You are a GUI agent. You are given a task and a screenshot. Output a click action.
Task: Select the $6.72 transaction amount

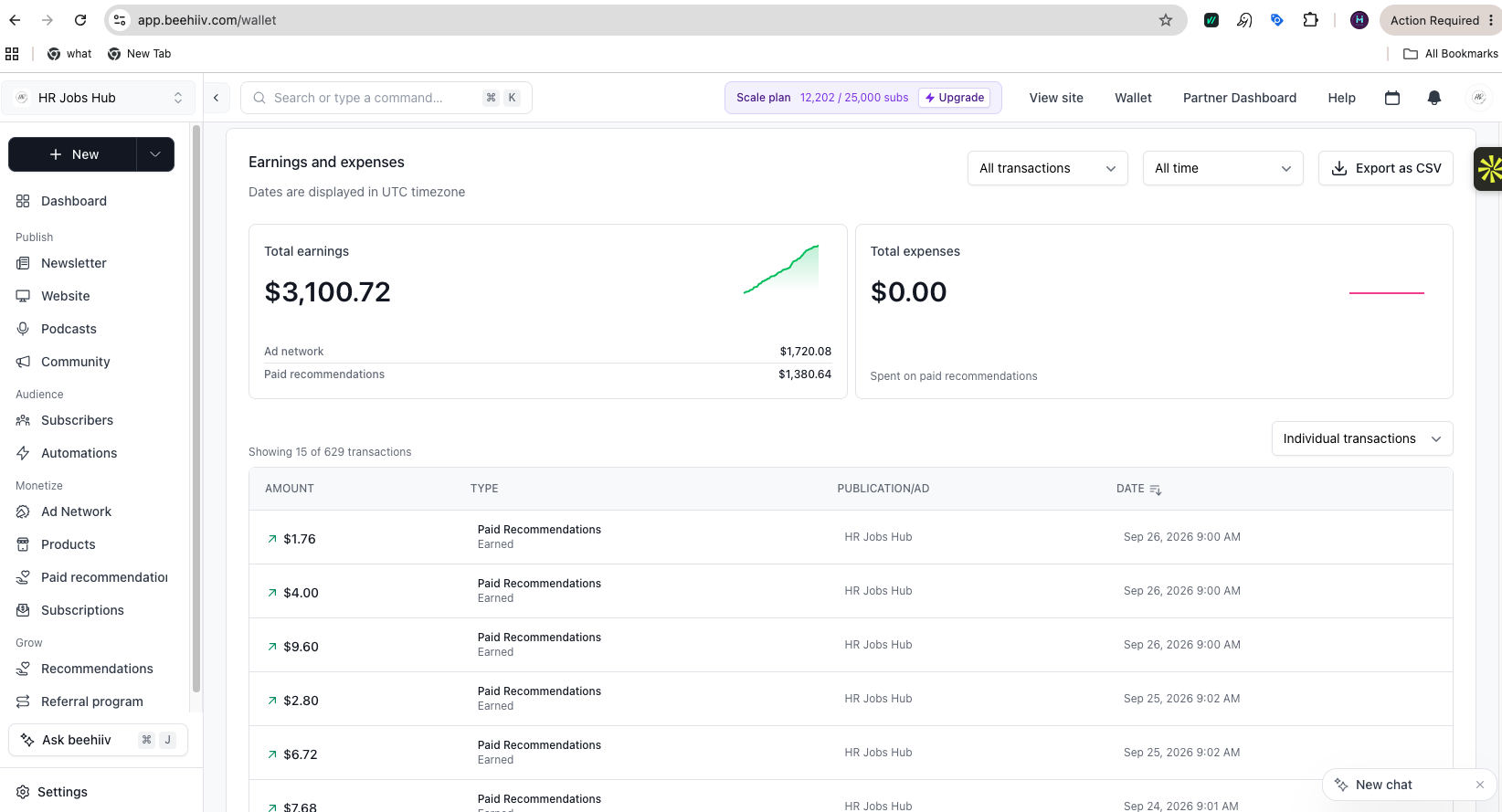click(301, 754)
